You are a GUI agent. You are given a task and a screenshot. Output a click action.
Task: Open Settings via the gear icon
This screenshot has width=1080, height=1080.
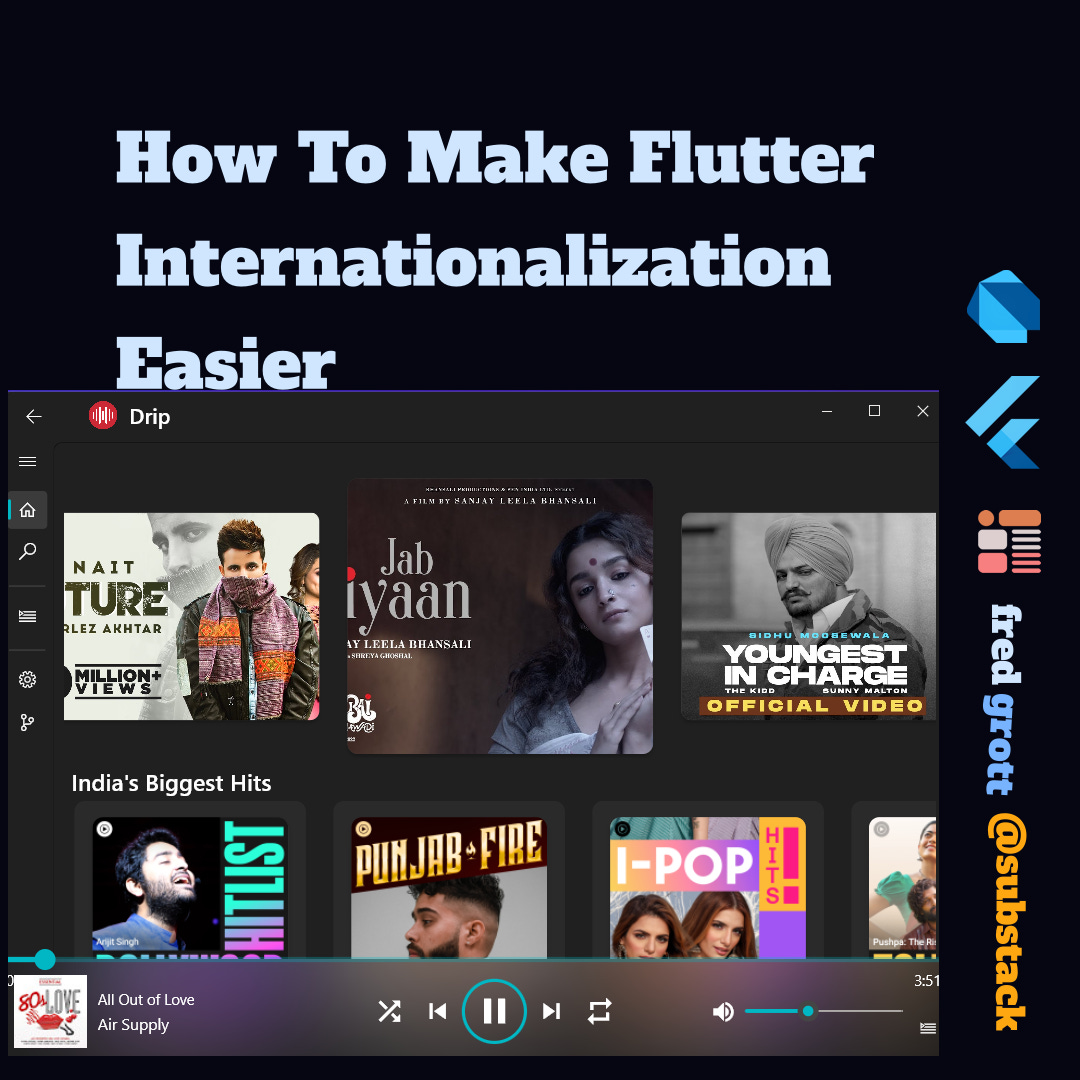27,679
